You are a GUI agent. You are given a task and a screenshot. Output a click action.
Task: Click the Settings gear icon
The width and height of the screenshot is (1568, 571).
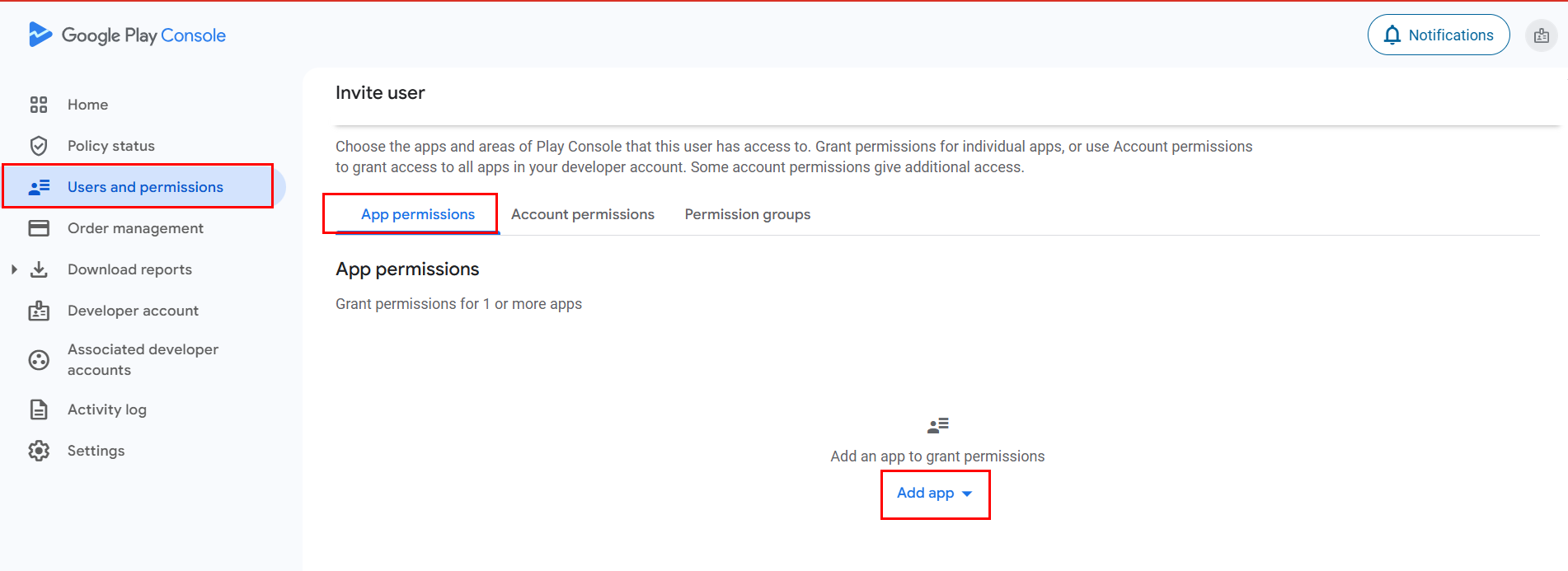click(39, 451)
